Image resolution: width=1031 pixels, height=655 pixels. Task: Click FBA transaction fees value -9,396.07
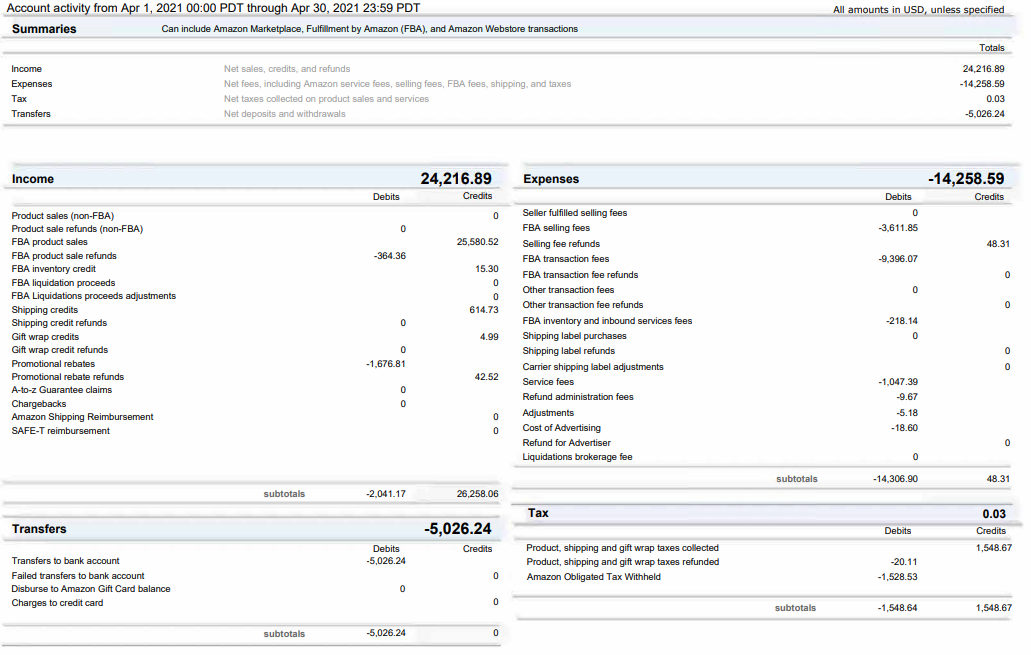898,259
